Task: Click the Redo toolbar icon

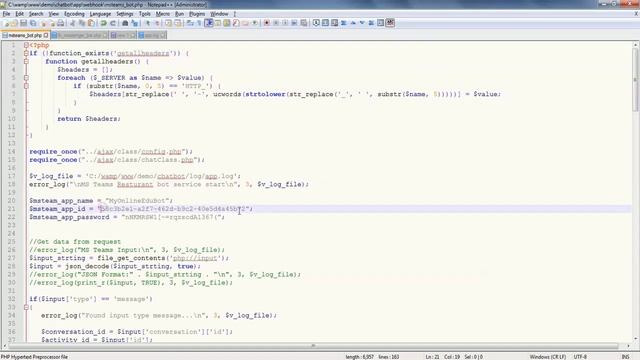Action: tap(113, 23)
